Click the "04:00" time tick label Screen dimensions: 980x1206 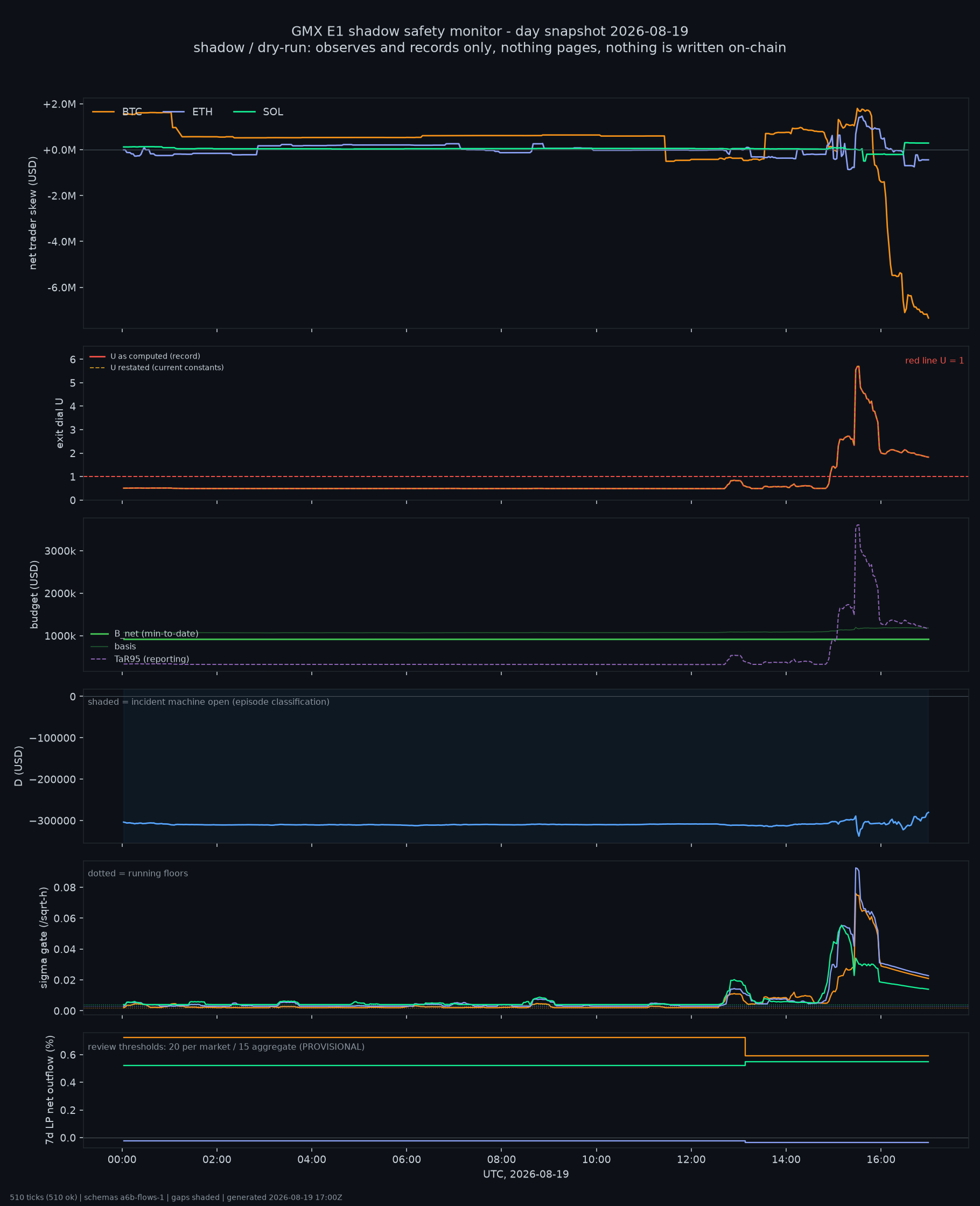[312, 1160]
